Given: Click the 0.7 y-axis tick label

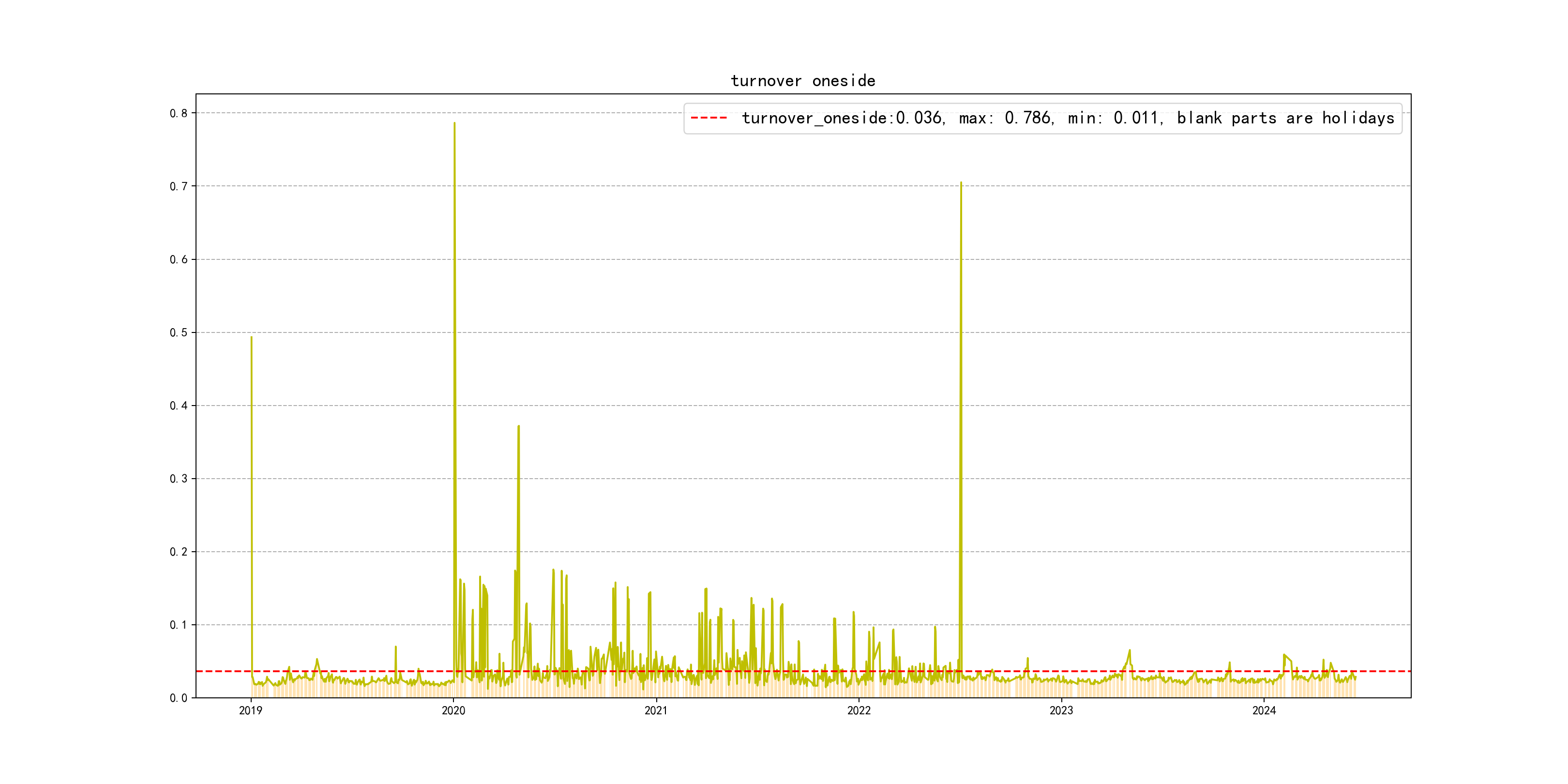Looking at the screenshot, I should point(179,186).
